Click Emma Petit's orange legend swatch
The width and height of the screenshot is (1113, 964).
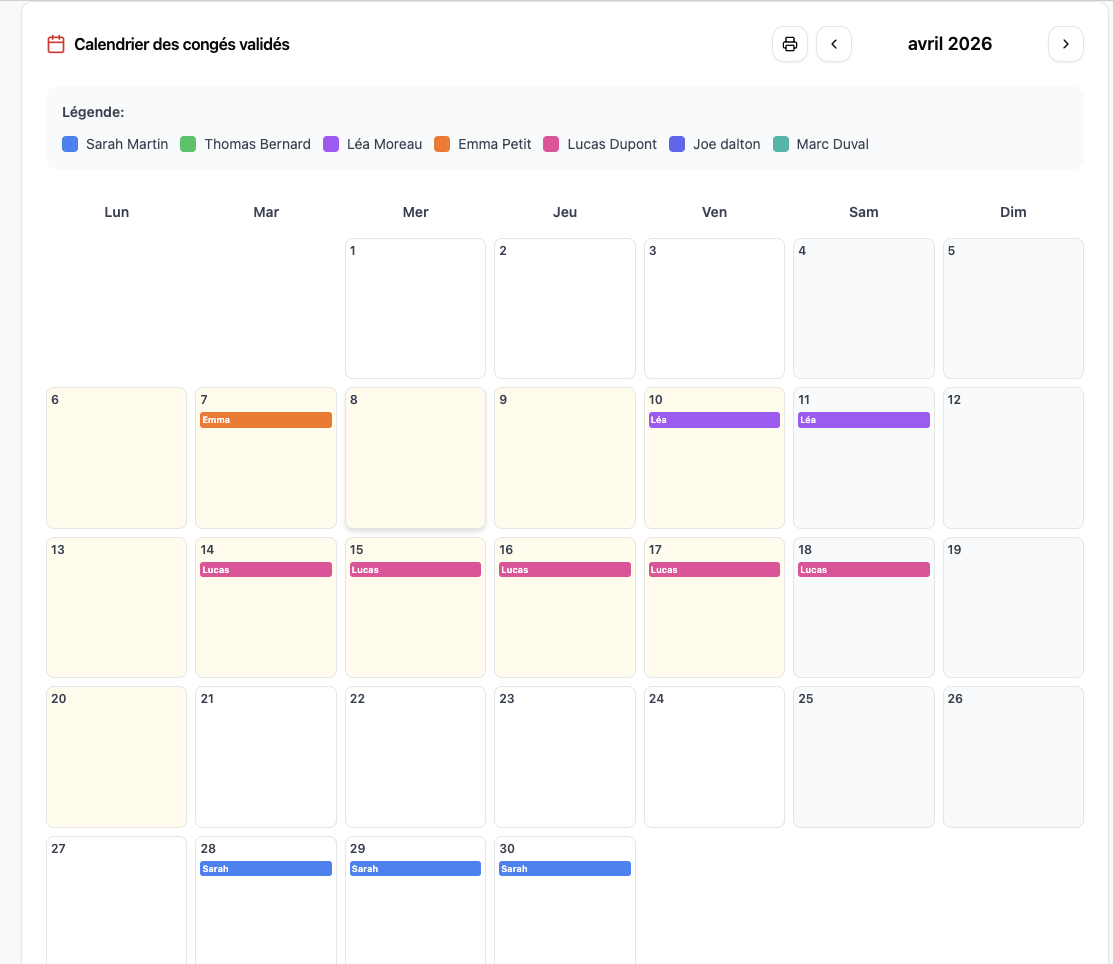click(x=440, y=144)
